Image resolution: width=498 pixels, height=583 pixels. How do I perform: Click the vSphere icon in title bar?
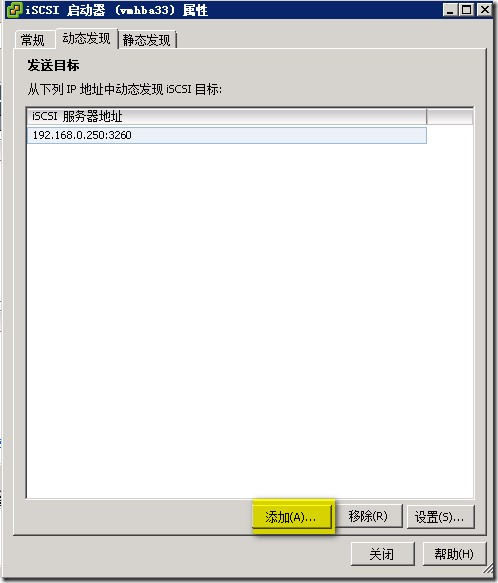(14, 10)
